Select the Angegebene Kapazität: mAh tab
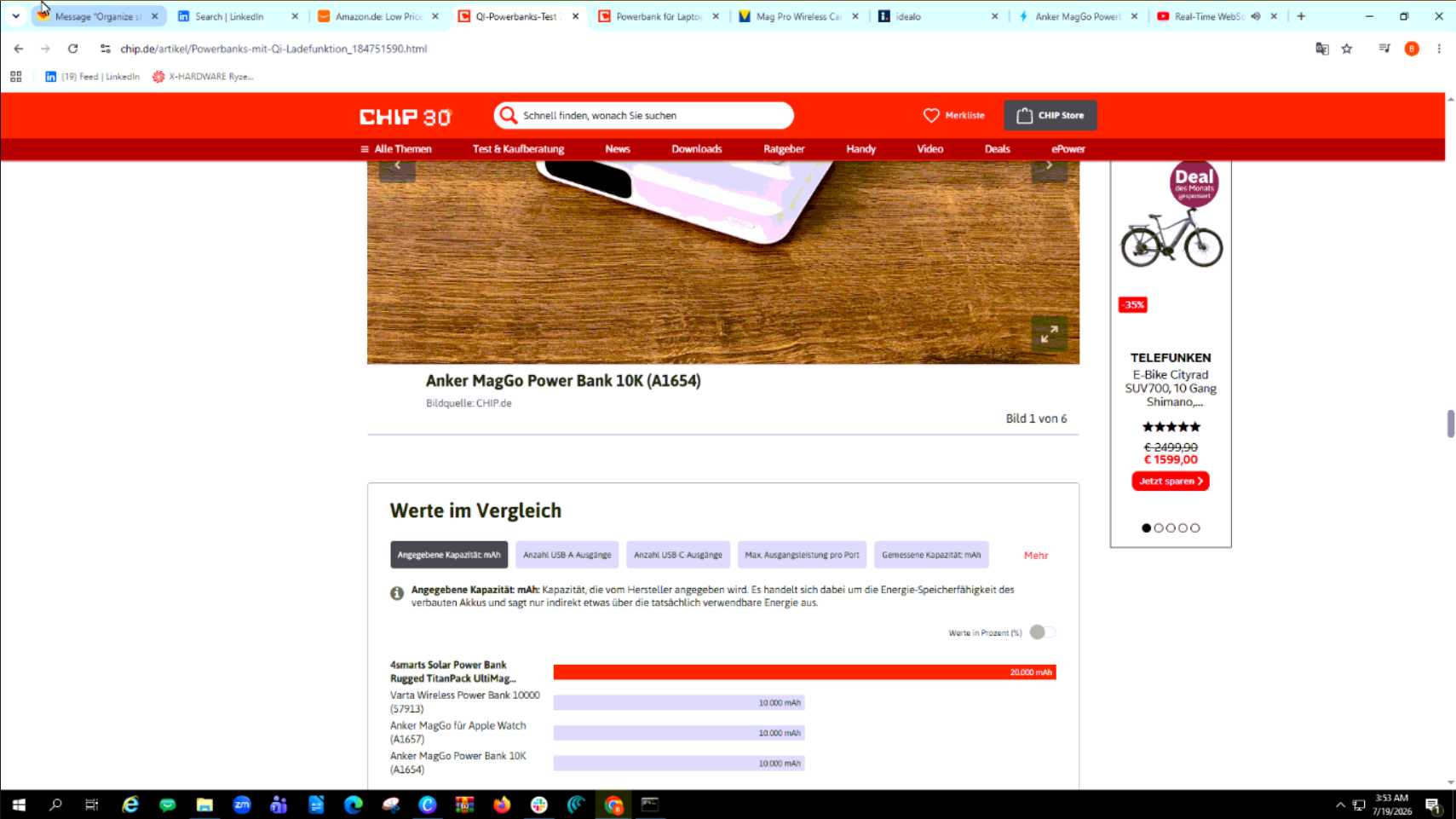1456x819 pixels. [449, 555]
